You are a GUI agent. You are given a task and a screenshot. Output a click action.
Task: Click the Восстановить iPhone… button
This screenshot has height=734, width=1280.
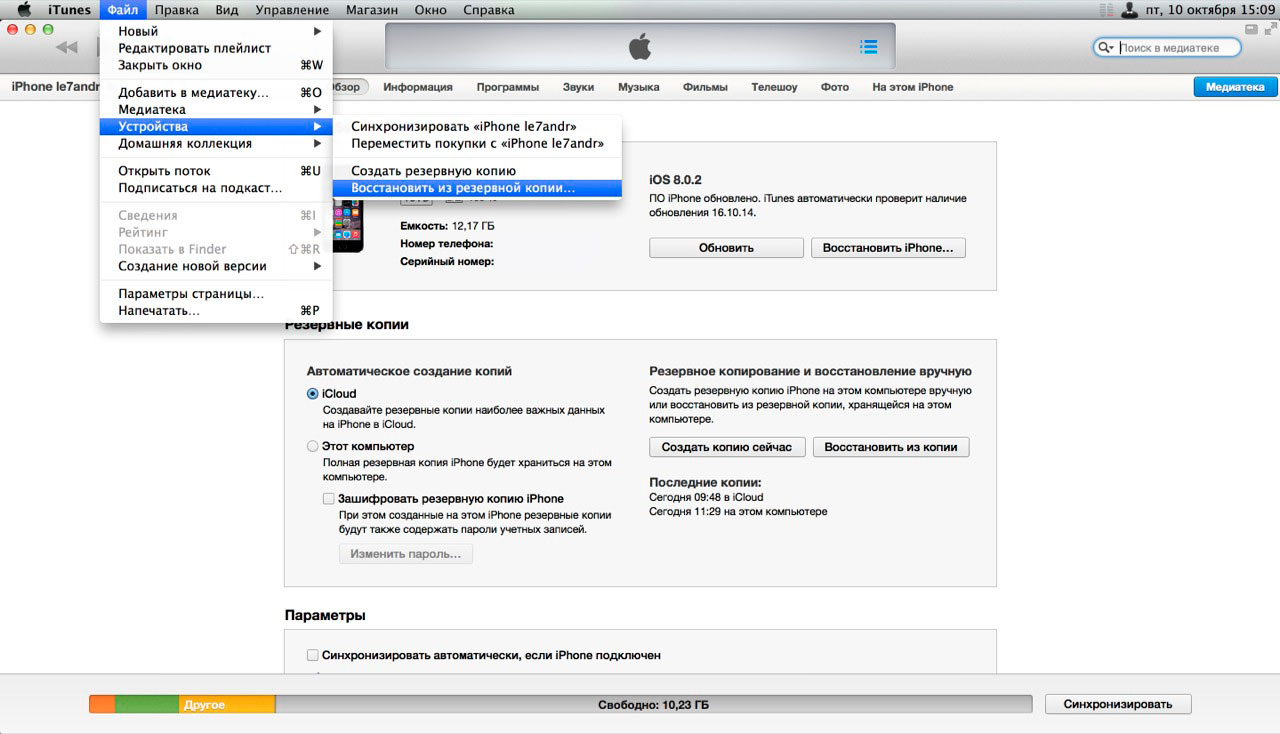coord(888,248)
